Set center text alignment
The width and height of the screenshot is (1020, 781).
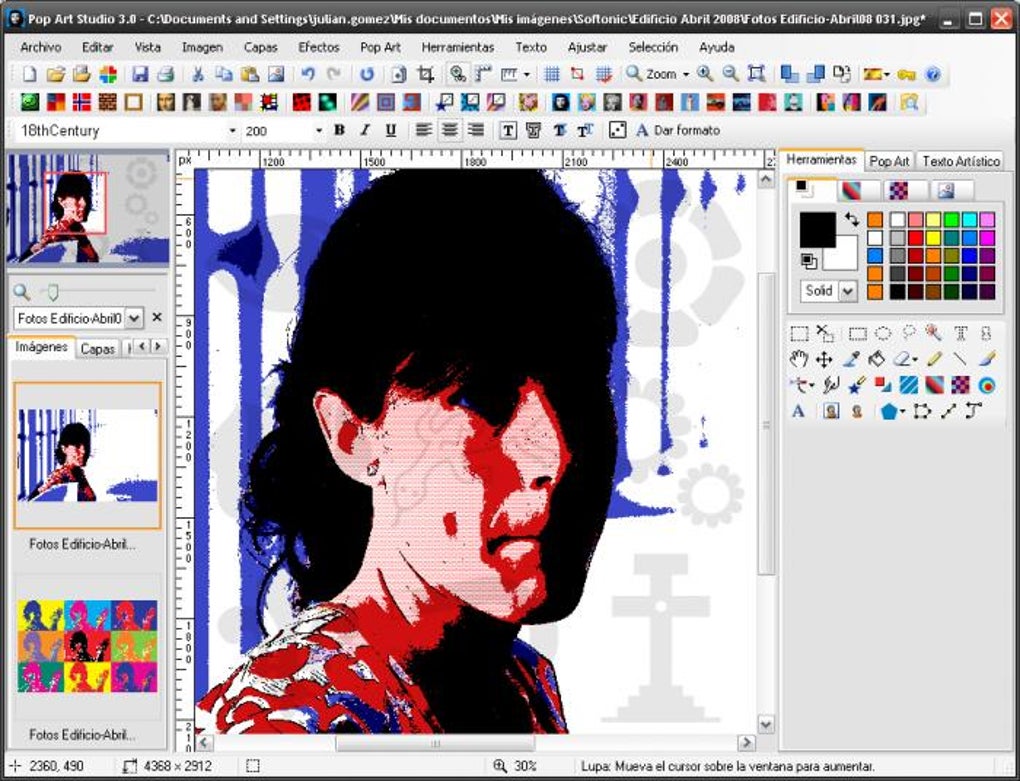(x=450, y=130)
